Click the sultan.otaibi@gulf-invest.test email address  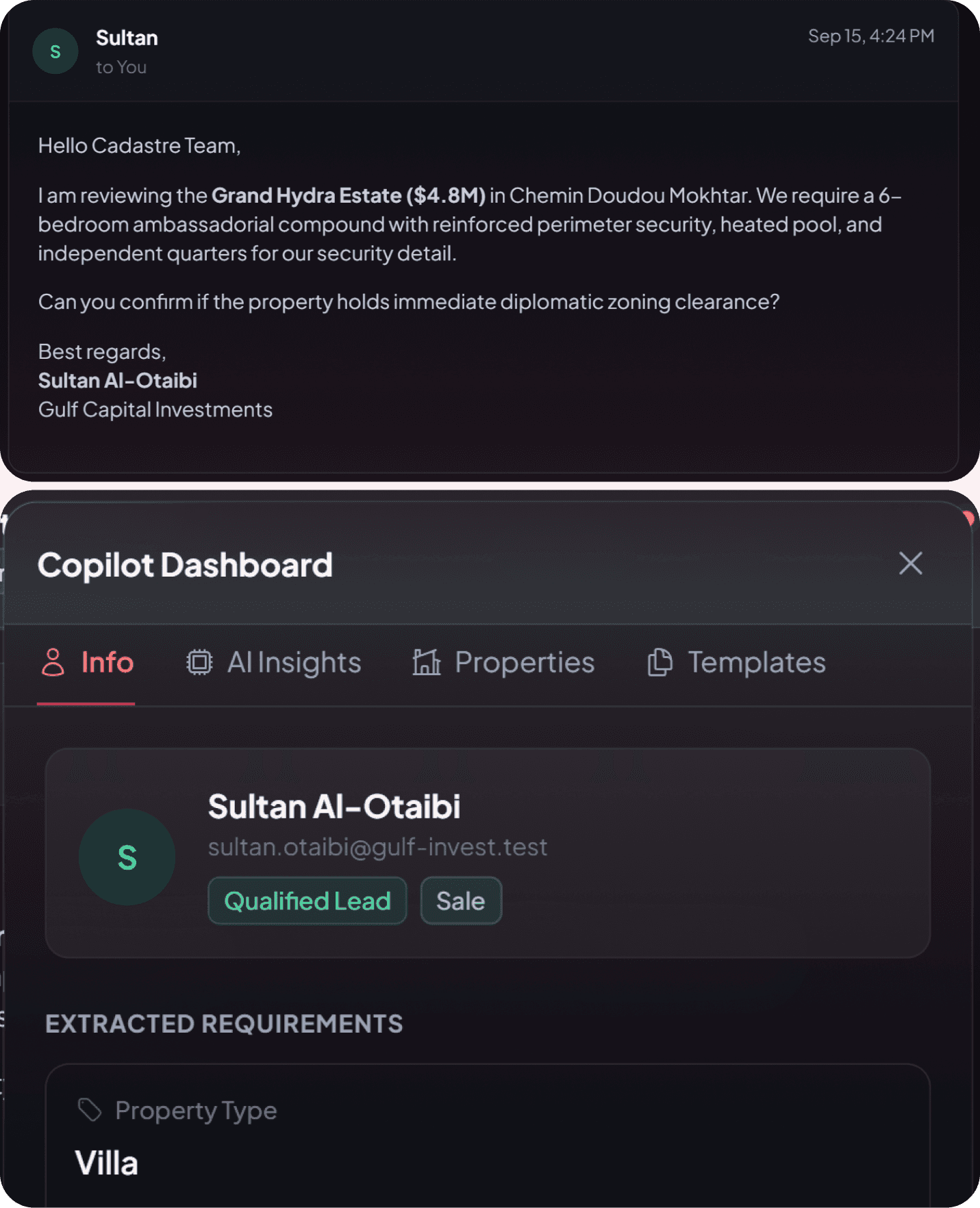[378, 847]
